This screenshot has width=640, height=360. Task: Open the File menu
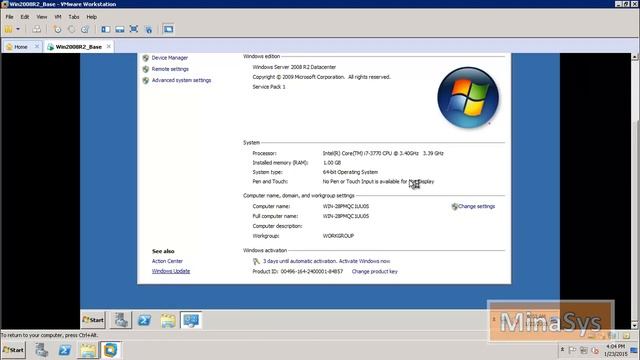(9, 17)
